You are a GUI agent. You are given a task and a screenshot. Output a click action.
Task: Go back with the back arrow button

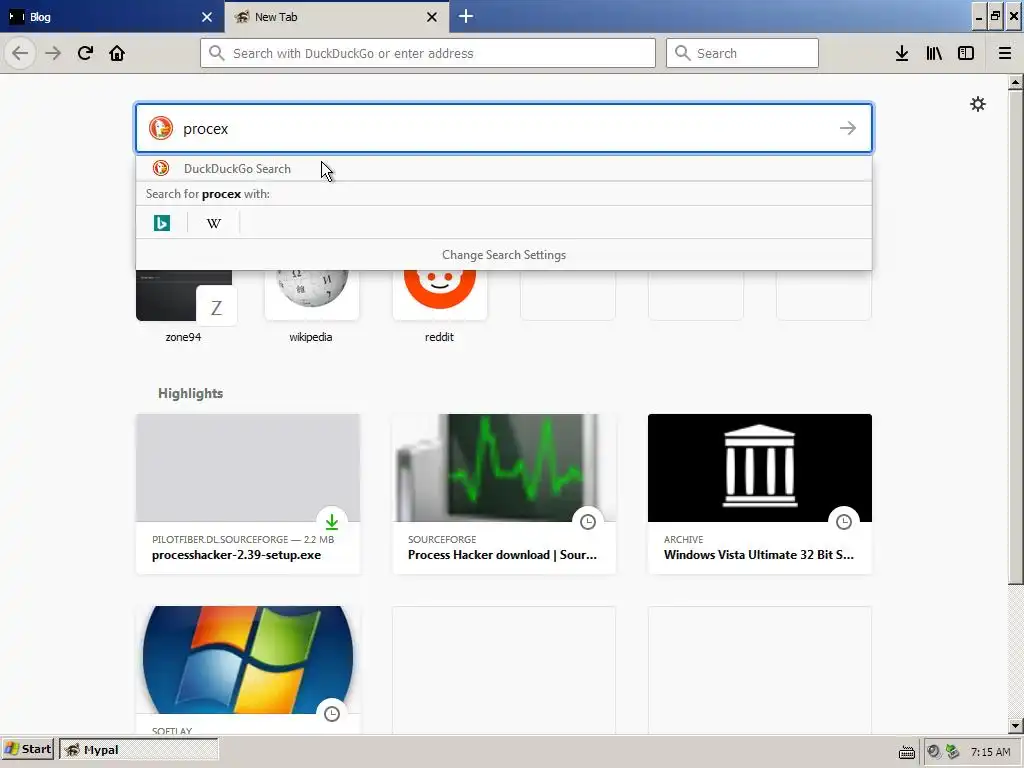pyautogui.click(x=20, y=53)
